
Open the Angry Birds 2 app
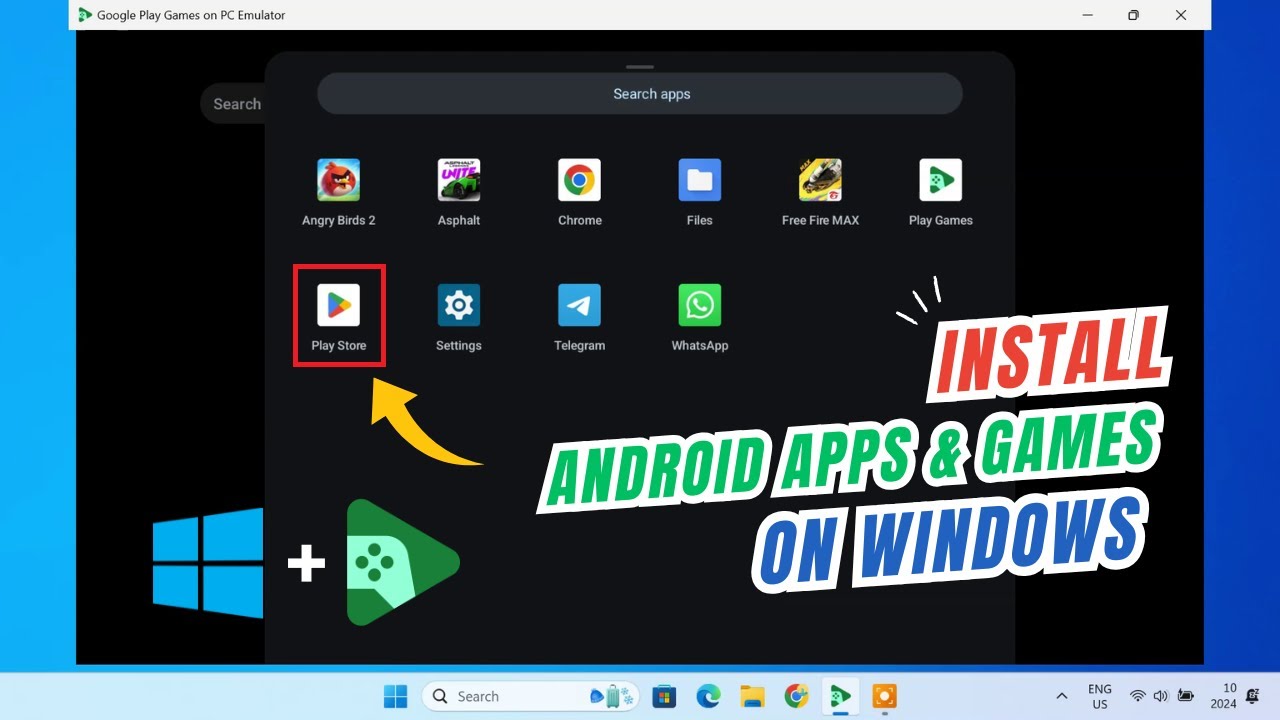pyautogui.click(x=339, y=181)
